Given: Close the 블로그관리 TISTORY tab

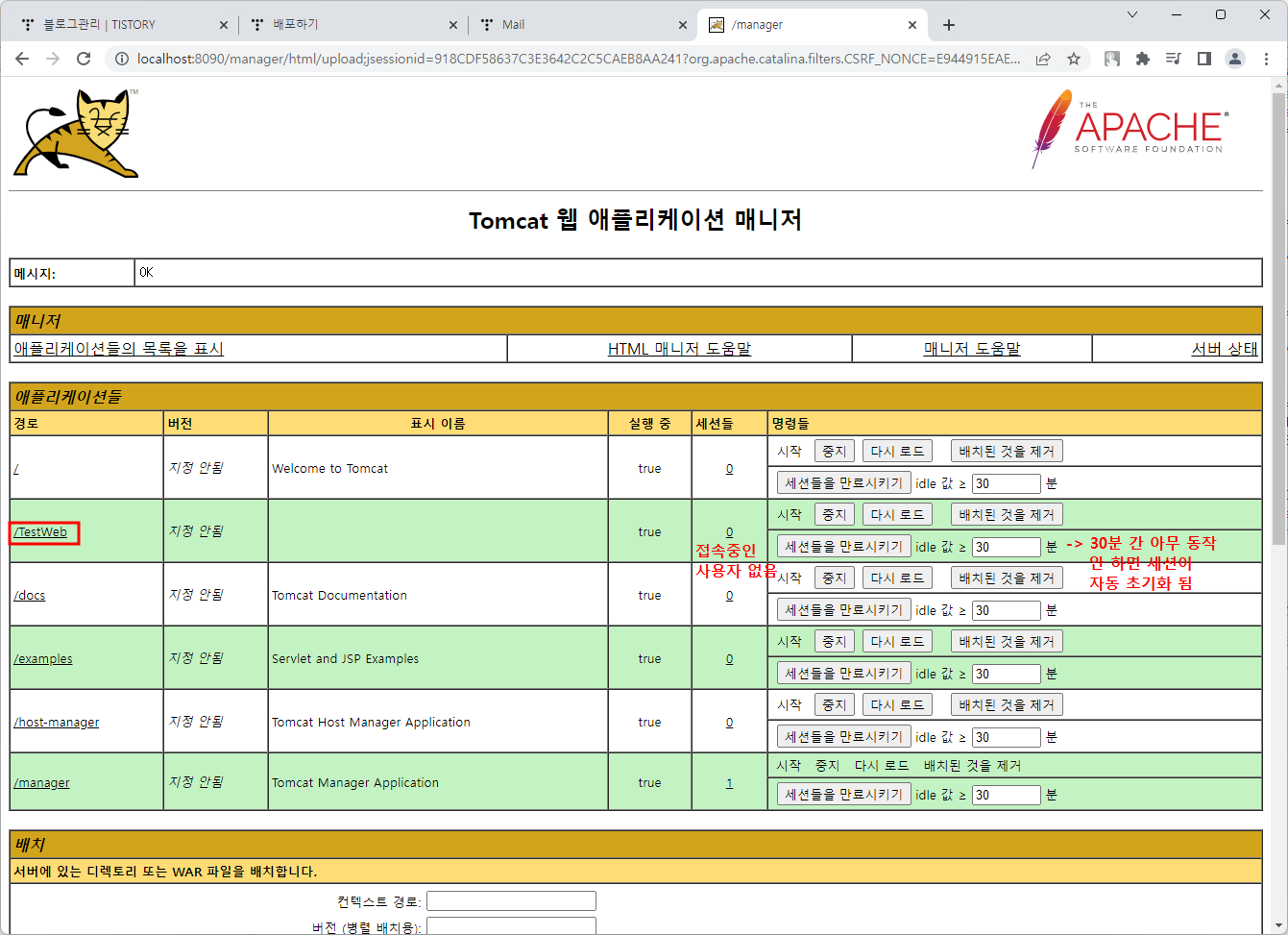Looking at the screenshot, I should [x=224, y=25].
